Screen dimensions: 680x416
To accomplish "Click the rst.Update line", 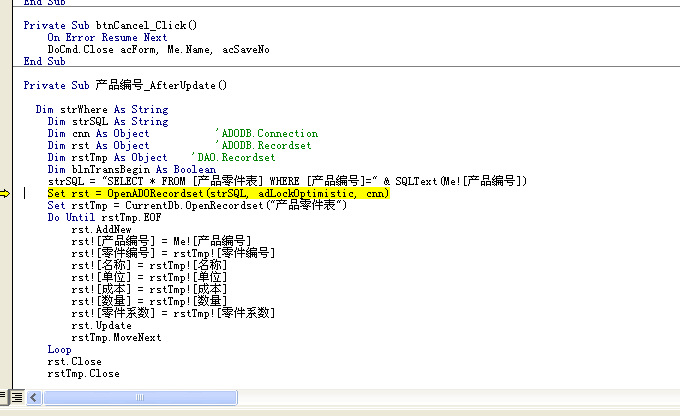I will (x=101, y=326).
